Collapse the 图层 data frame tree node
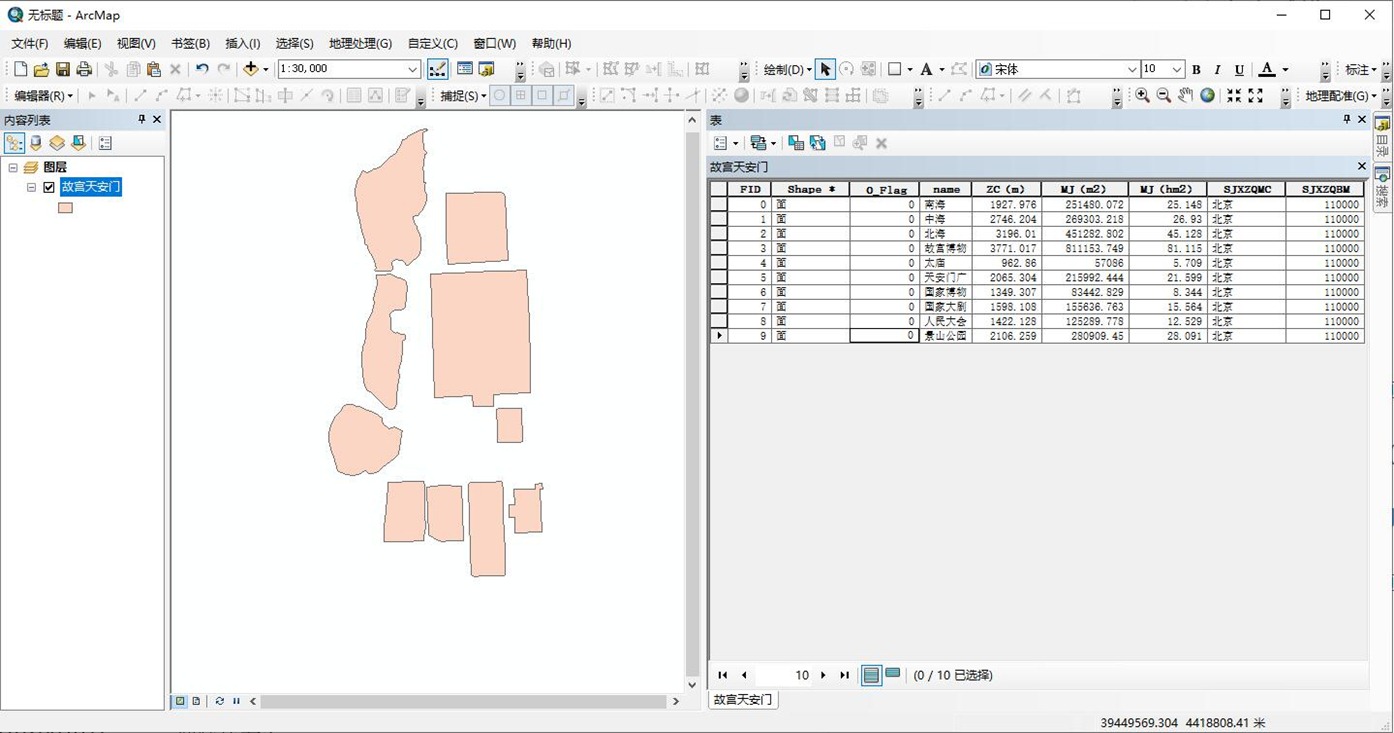 (x=13, y=168)
